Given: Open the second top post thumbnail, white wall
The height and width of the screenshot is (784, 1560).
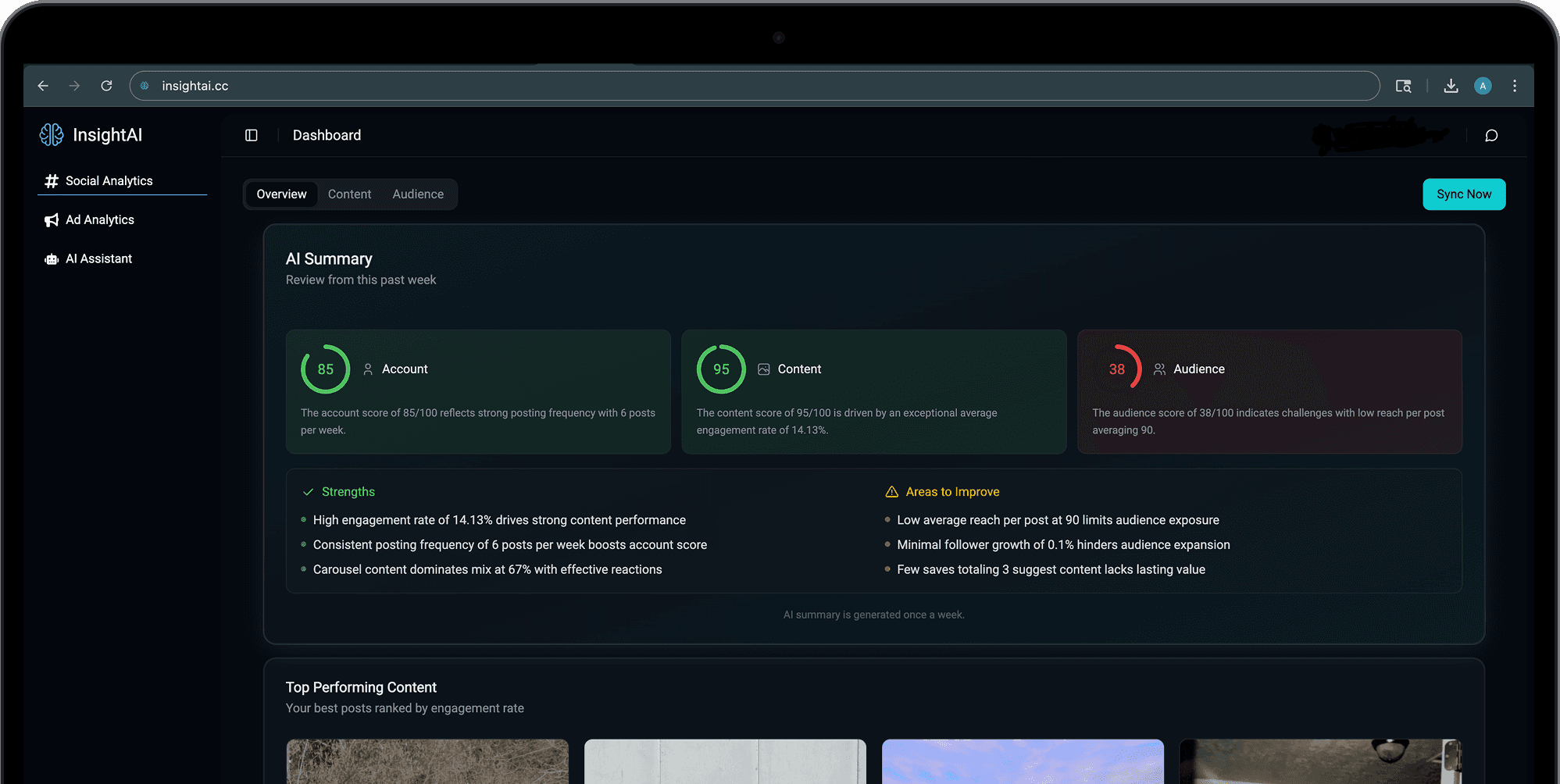Looking at the screenshot, I should pos(725,761).
